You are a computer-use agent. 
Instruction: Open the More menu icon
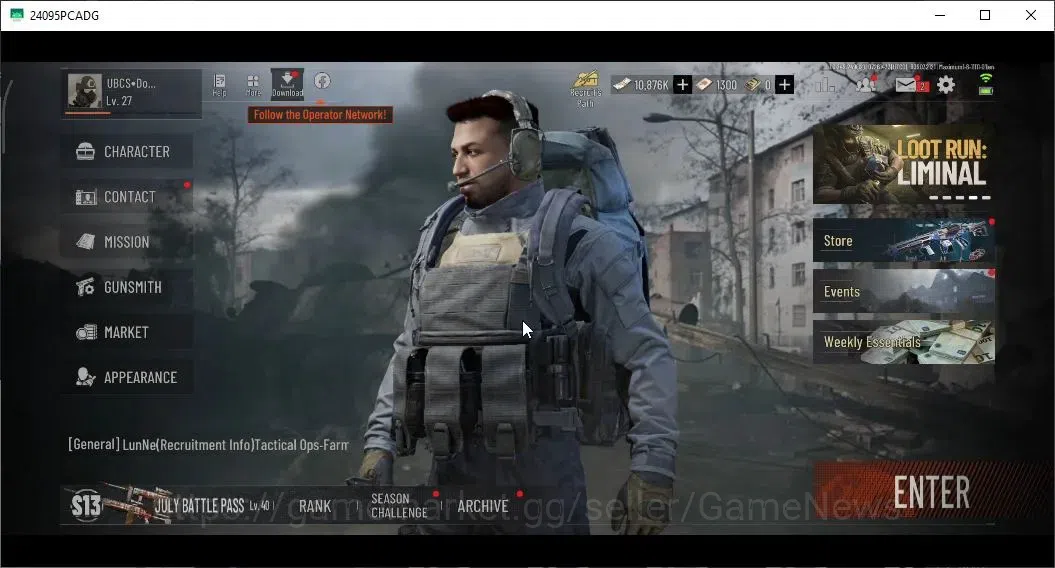tap(253, 85)
